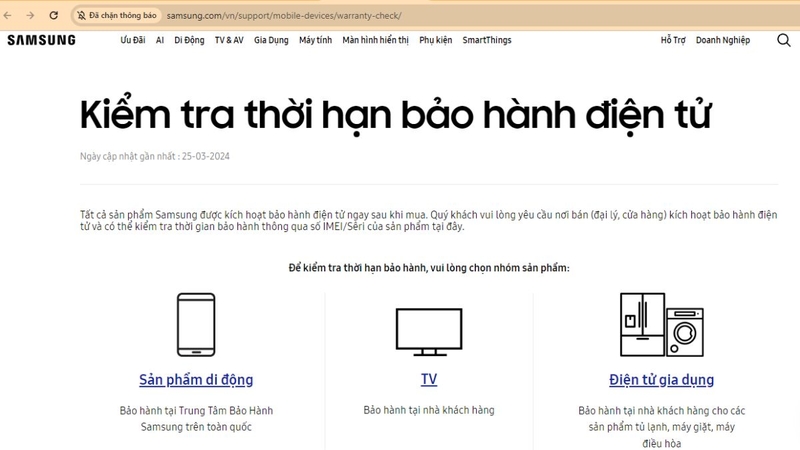Open the Màn hình hiển thị menu
Image resolution: width=800 pixels, height=450 pixels.
(376, 40)
